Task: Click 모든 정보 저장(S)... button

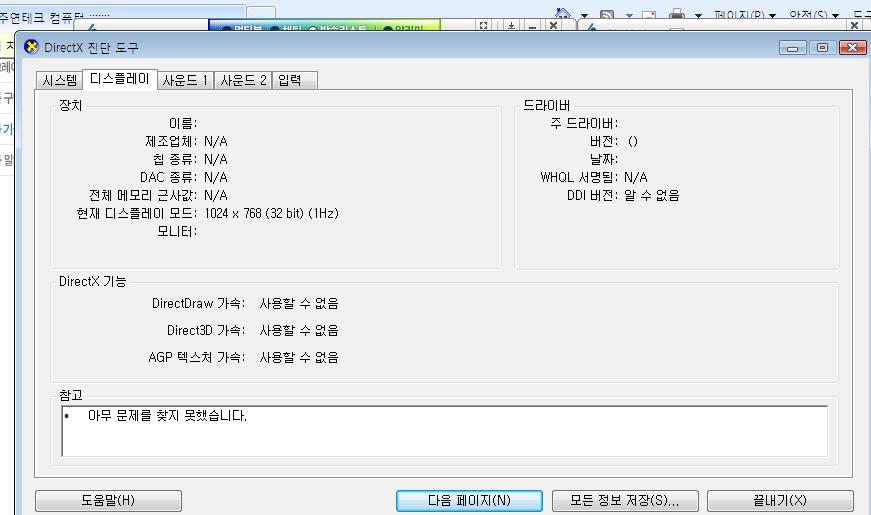Action: 625,501
